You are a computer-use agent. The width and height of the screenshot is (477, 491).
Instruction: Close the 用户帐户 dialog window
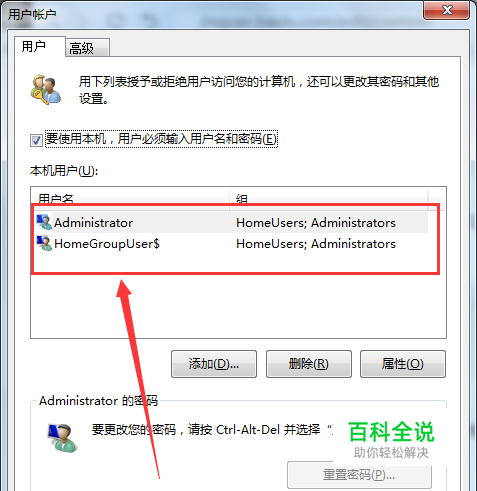point(447,11)
